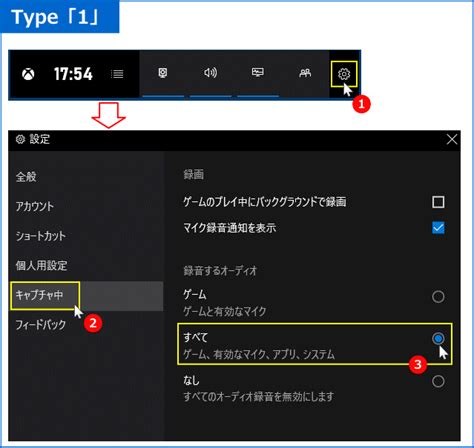This screenshot has width=474, height=448.
Task: Click ゲーム、有効なマイク、アプリ、システム description
Action: [x=259, y=354]
